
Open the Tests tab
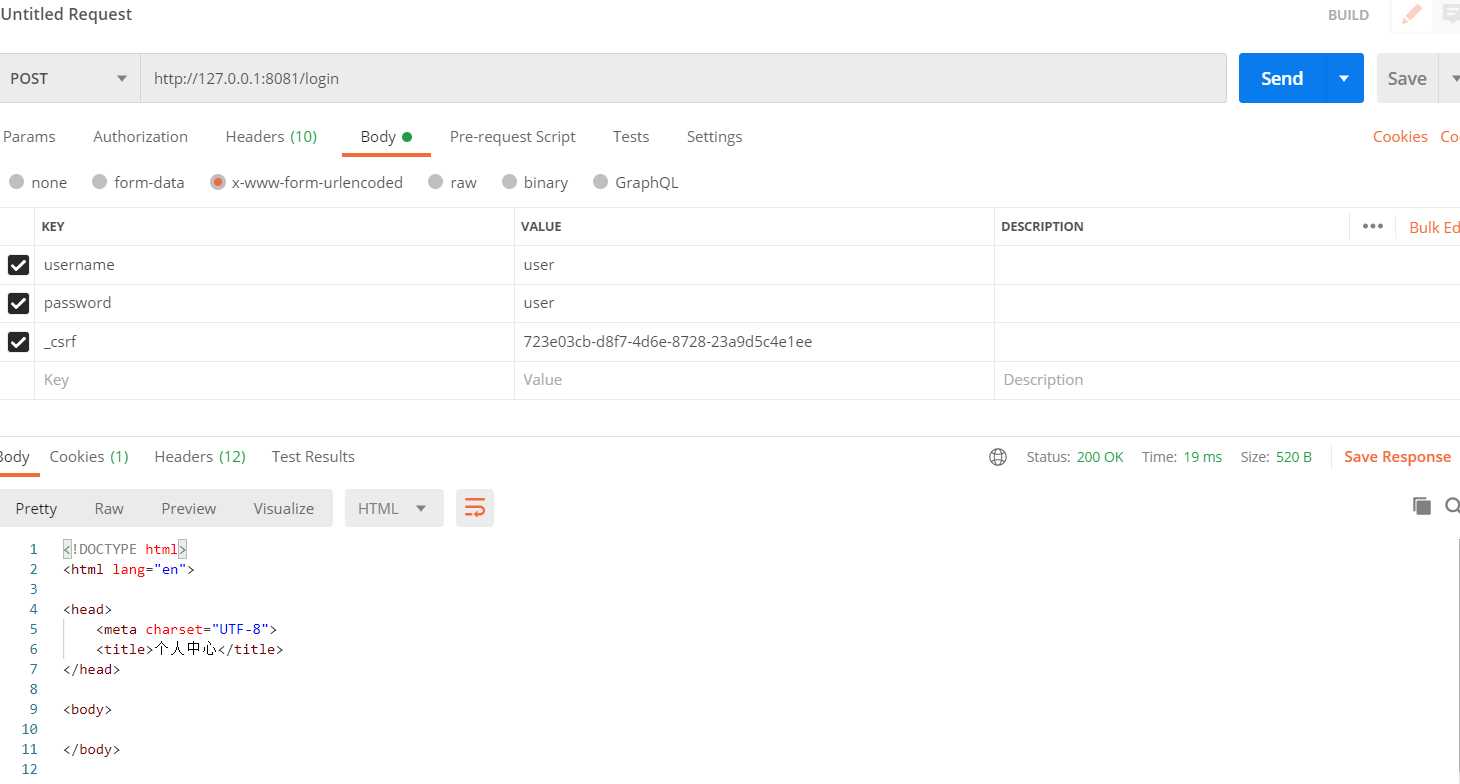tap(631, 137)
